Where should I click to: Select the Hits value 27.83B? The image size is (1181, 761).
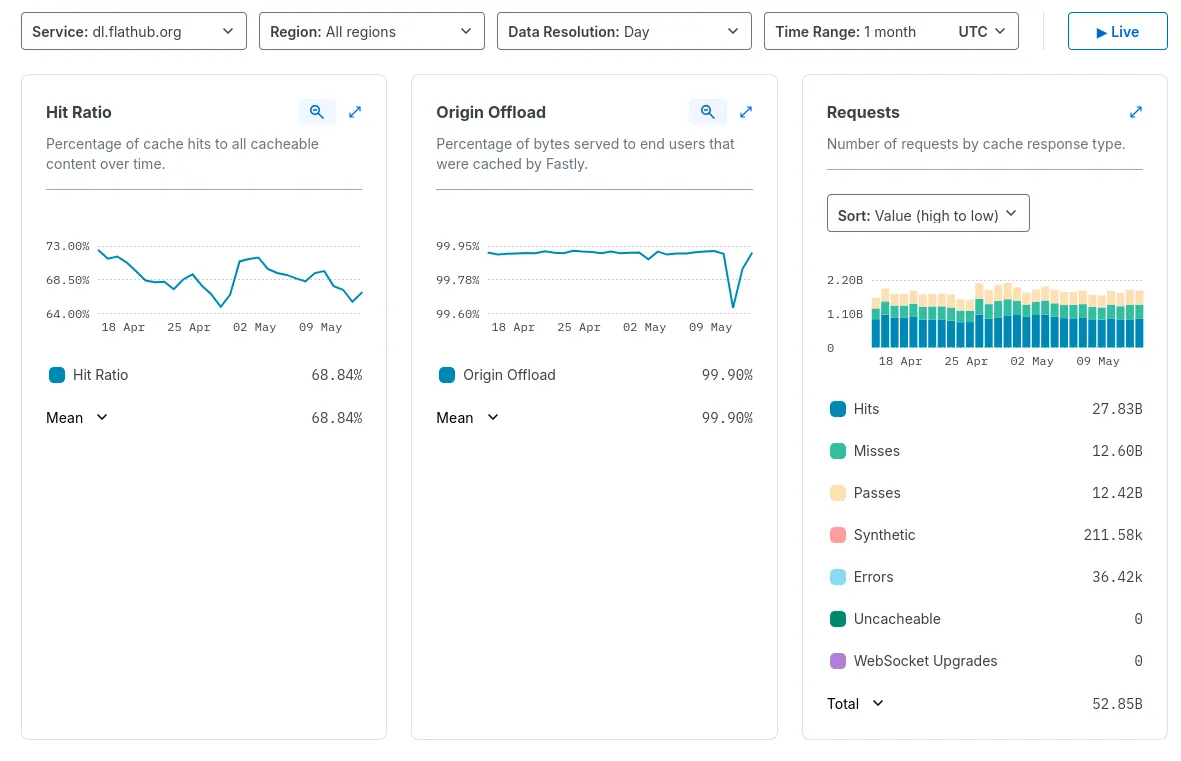coord(1117,409)
